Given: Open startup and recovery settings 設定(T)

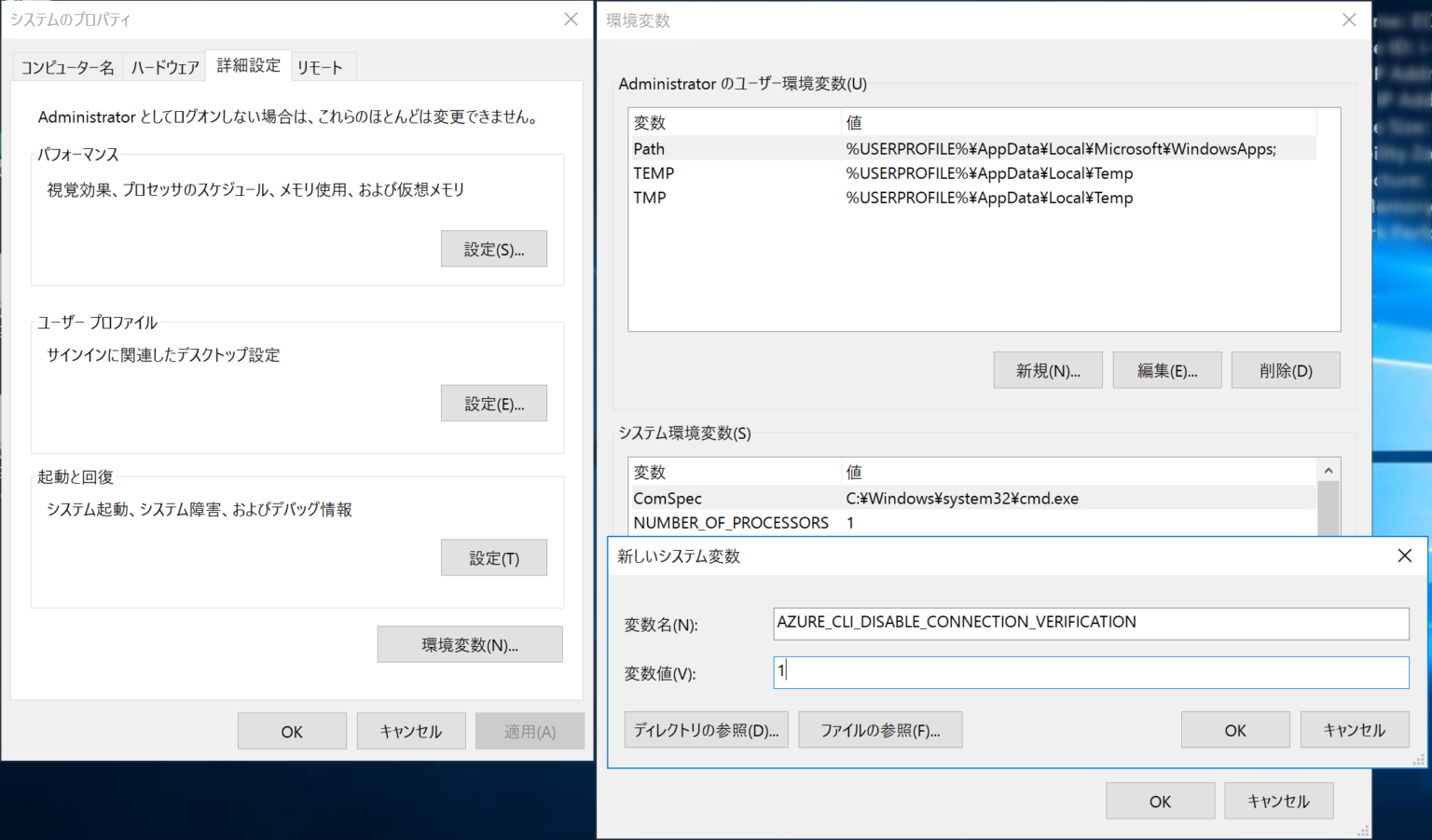Looking at the screenshot, I should click(493, 557).
